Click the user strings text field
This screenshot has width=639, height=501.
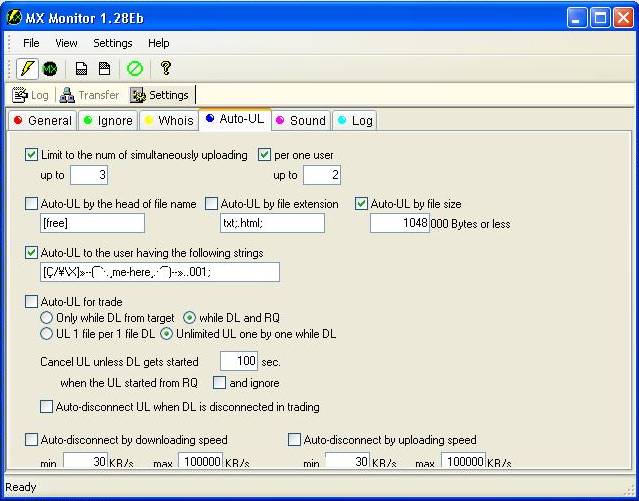(160, 272)
